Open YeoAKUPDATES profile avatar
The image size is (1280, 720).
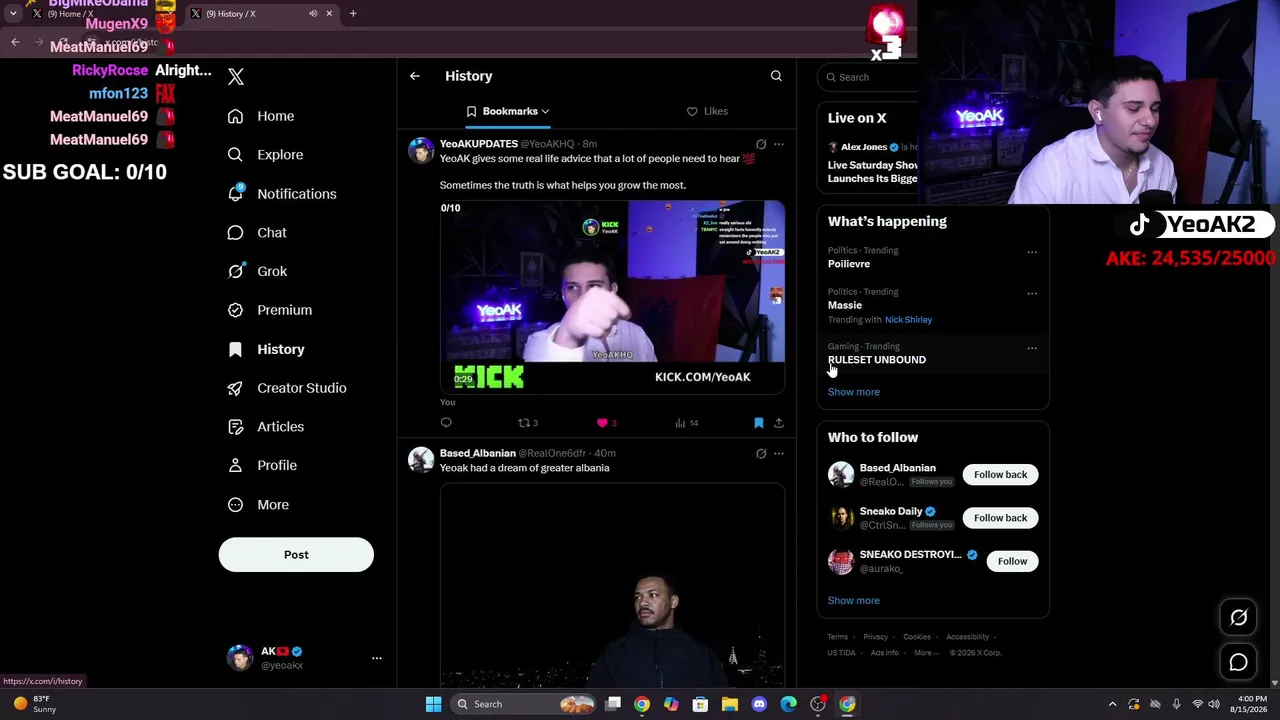click(x=421, y=150)
